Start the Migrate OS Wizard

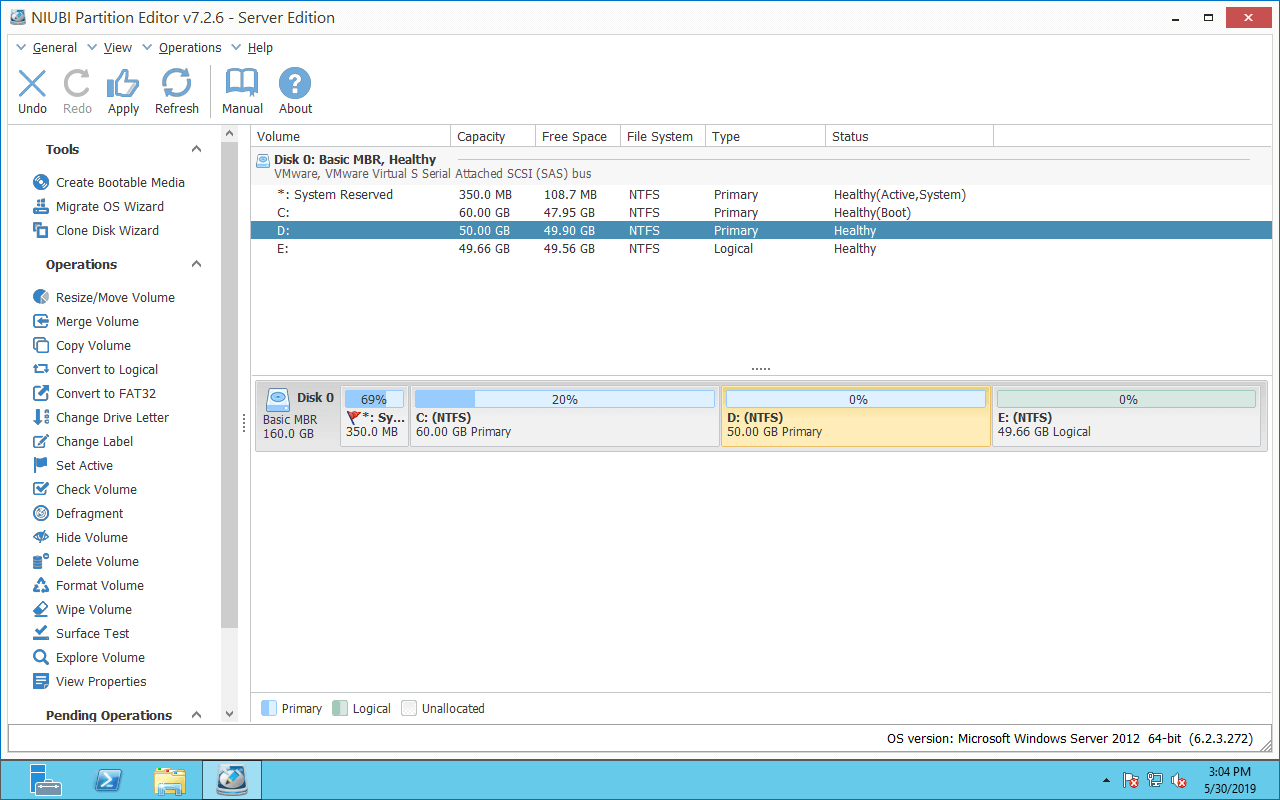109,206
